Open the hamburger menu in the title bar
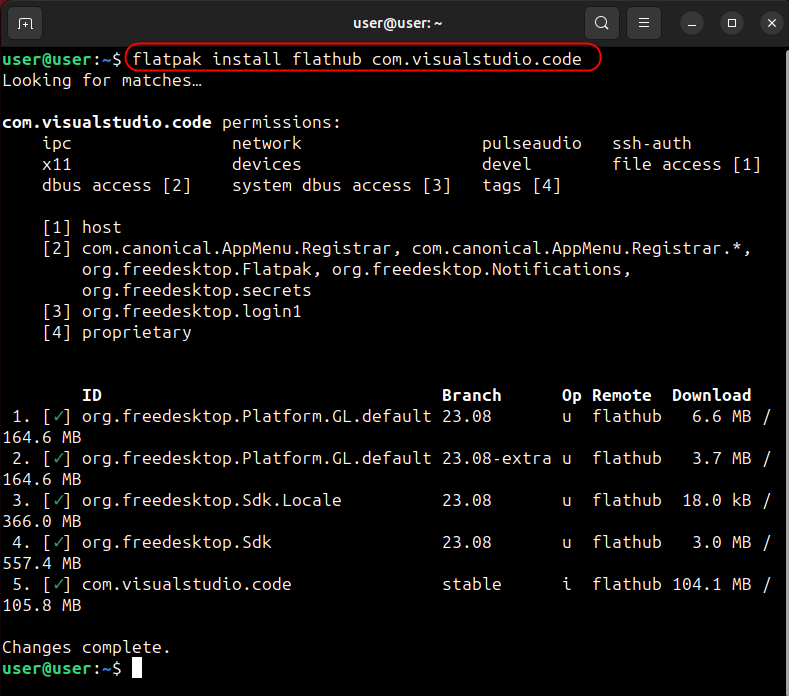The height and width of the screenshot is (696, 789). pos(645,22)
